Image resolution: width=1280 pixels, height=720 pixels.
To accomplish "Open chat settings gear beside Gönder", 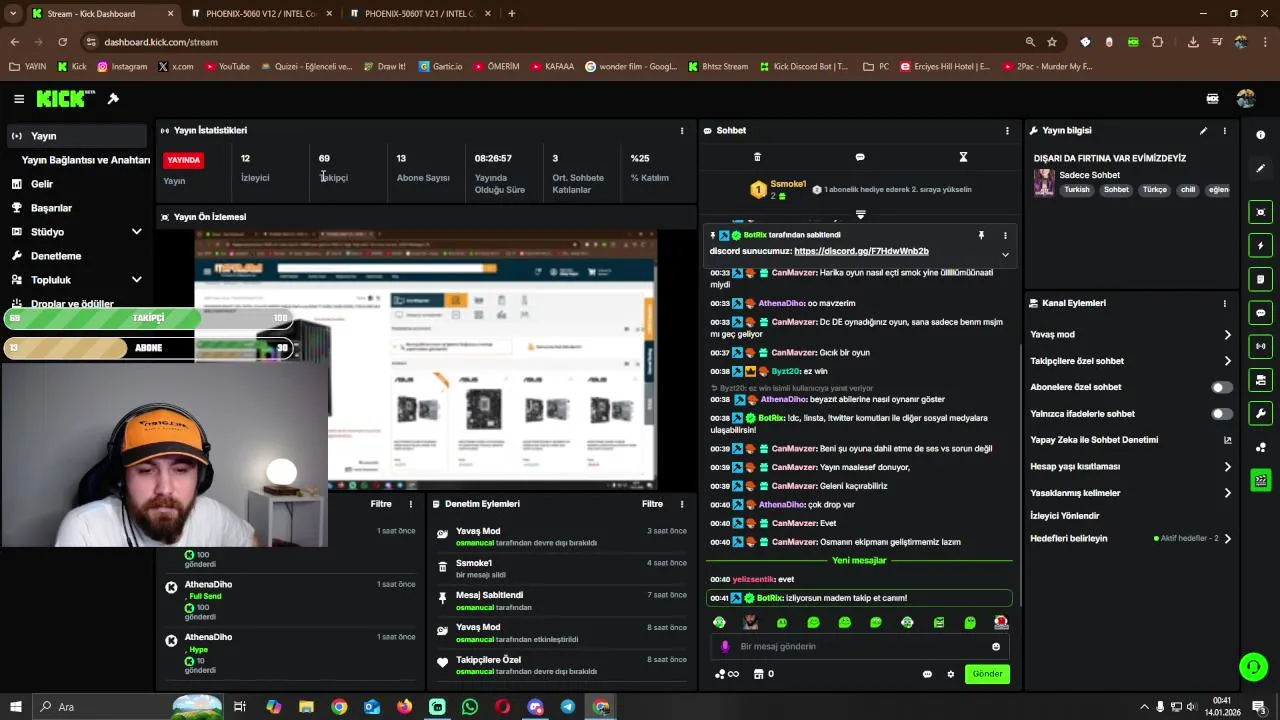I will pyautogui.click(x=951, y=674).
